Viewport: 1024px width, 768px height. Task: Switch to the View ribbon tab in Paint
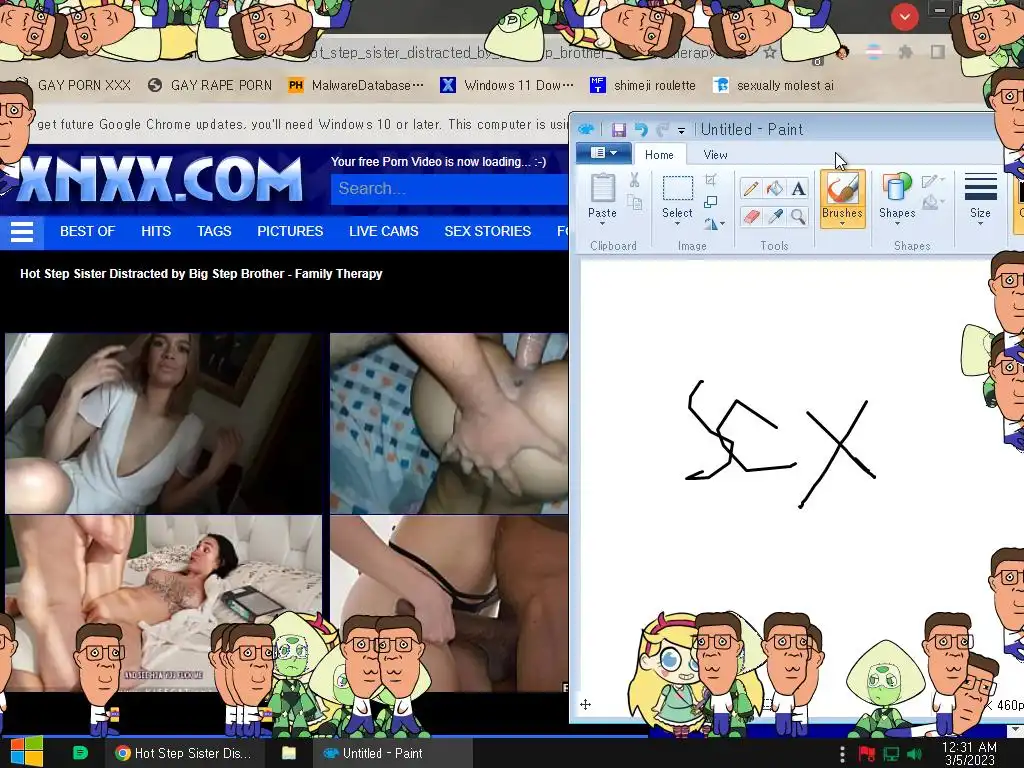click(x=715, y=155)
